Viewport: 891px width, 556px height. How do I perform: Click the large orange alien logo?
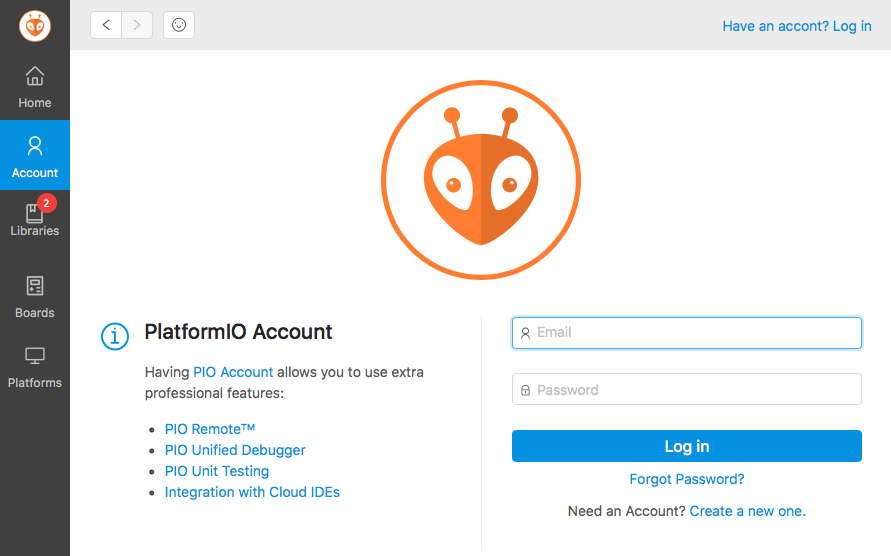(x=481, y=180)
